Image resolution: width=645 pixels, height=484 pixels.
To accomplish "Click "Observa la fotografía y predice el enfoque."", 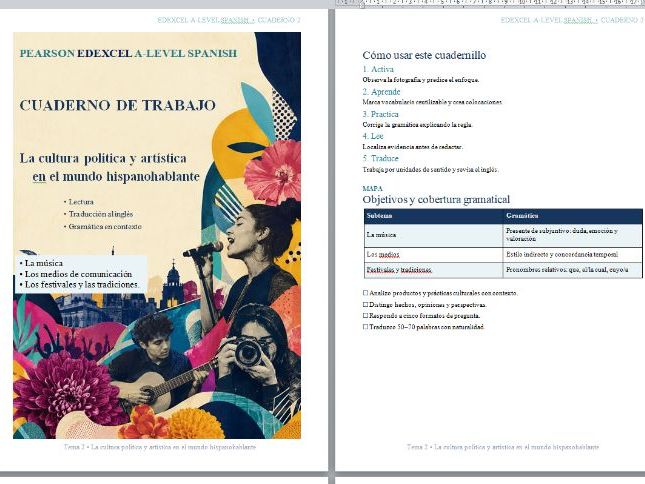I will tap(421, 80).
